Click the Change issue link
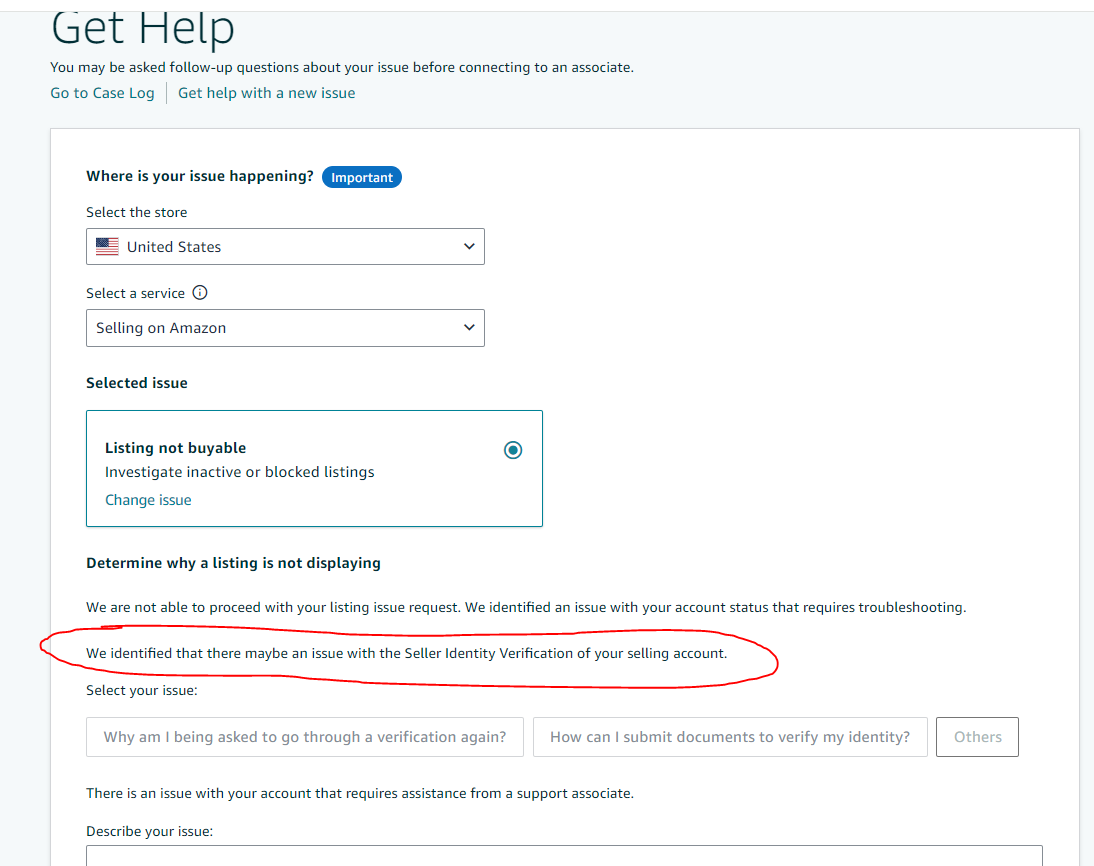 pyautogui.click(x=148, y=500)
